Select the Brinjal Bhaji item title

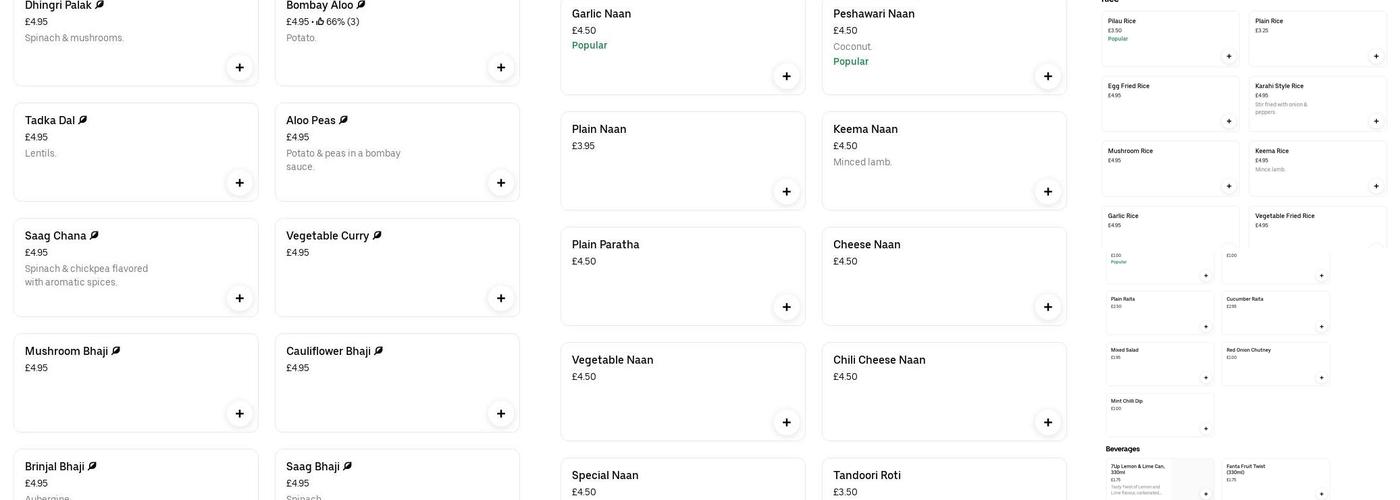coord(55,467)
